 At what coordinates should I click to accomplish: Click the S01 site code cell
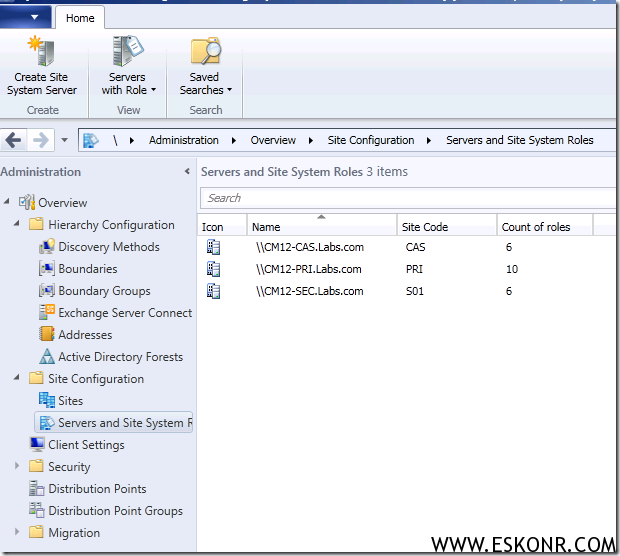pos(414,292)
